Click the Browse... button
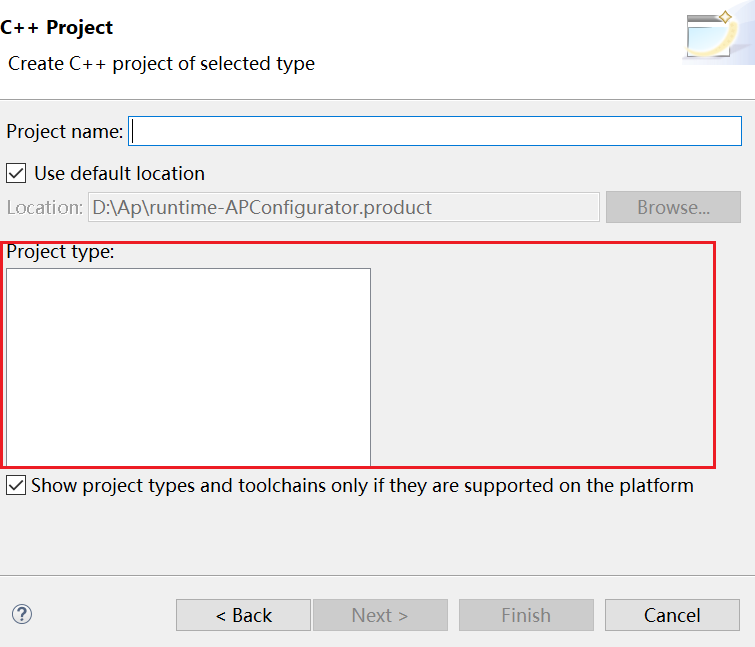The image size is (755, 647). [x=673, y=207]
